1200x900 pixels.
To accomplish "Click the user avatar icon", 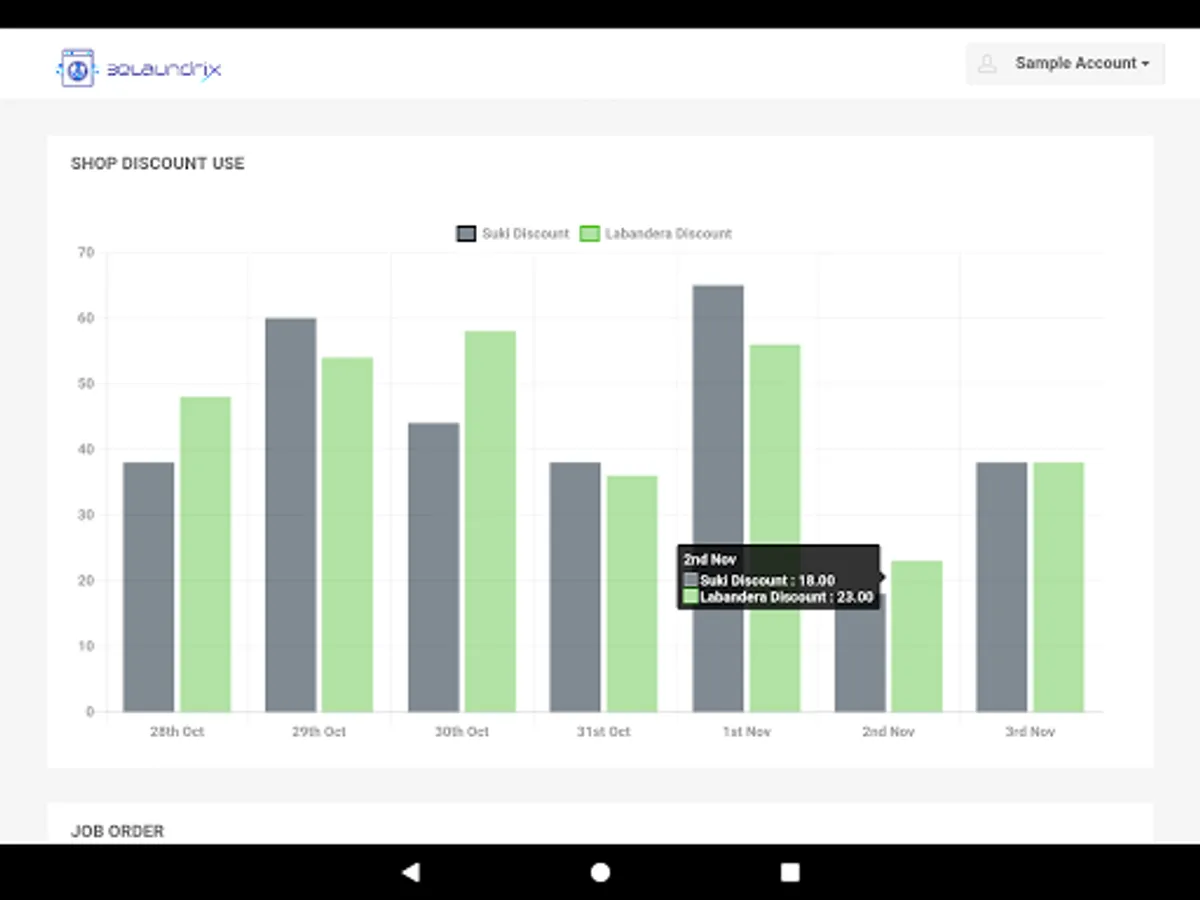I will click(x=987, y=64).
